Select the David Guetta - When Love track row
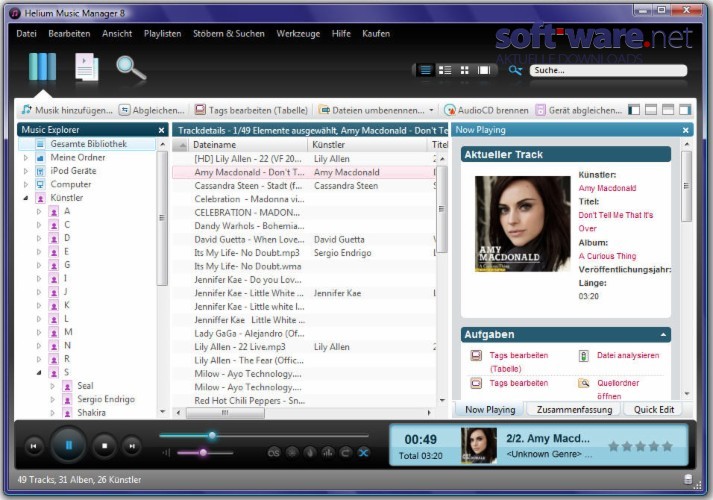Image resolution: width=713 pixels, height=500 pixels. point(304,240)
